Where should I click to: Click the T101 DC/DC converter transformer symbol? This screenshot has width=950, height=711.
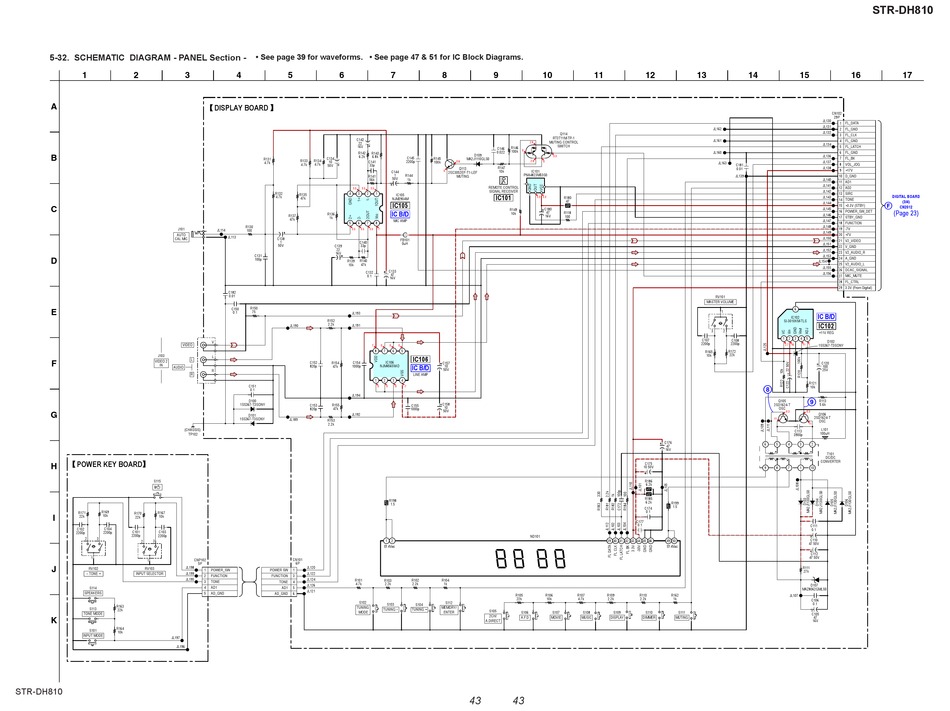(x=789, y=456)
